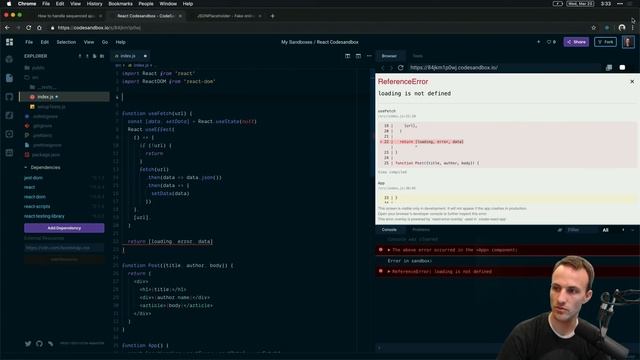Open the preview in a new window

pyautogui.click(x=609, y=68)
